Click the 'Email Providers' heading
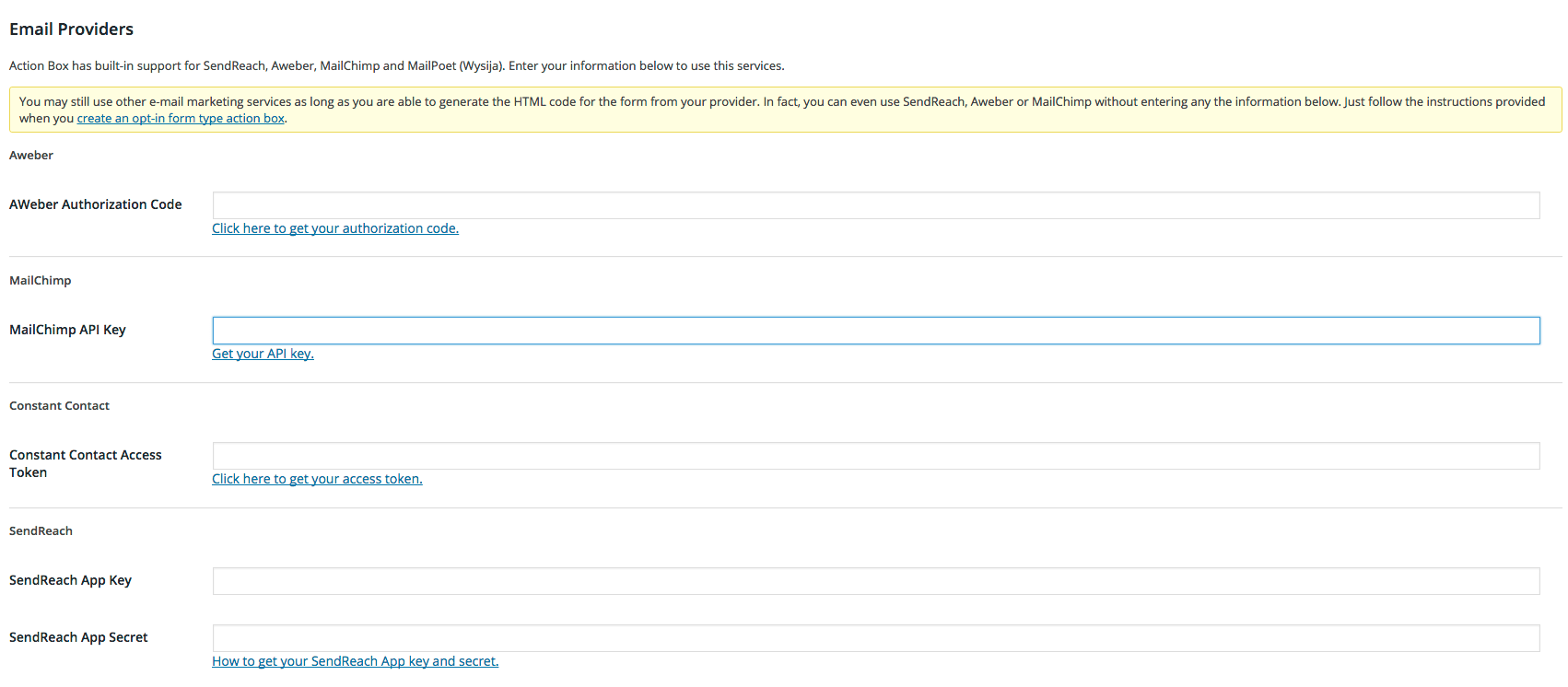This screenshot has width=1568, height=687. click(71, 29)
